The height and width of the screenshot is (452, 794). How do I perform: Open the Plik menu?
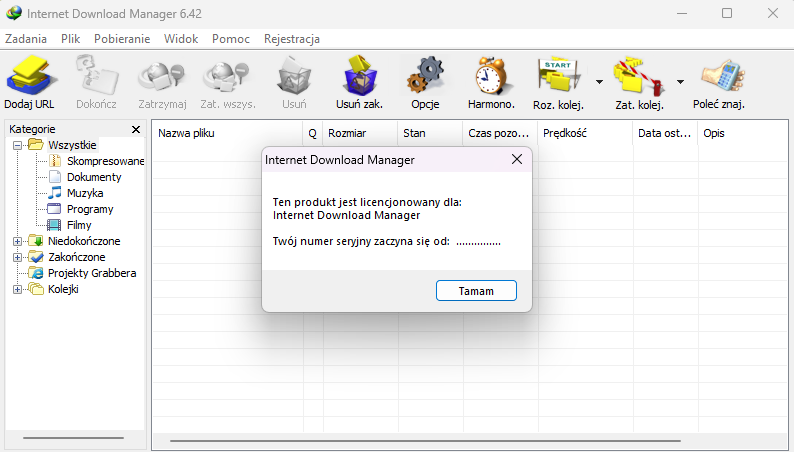[70, 39]
